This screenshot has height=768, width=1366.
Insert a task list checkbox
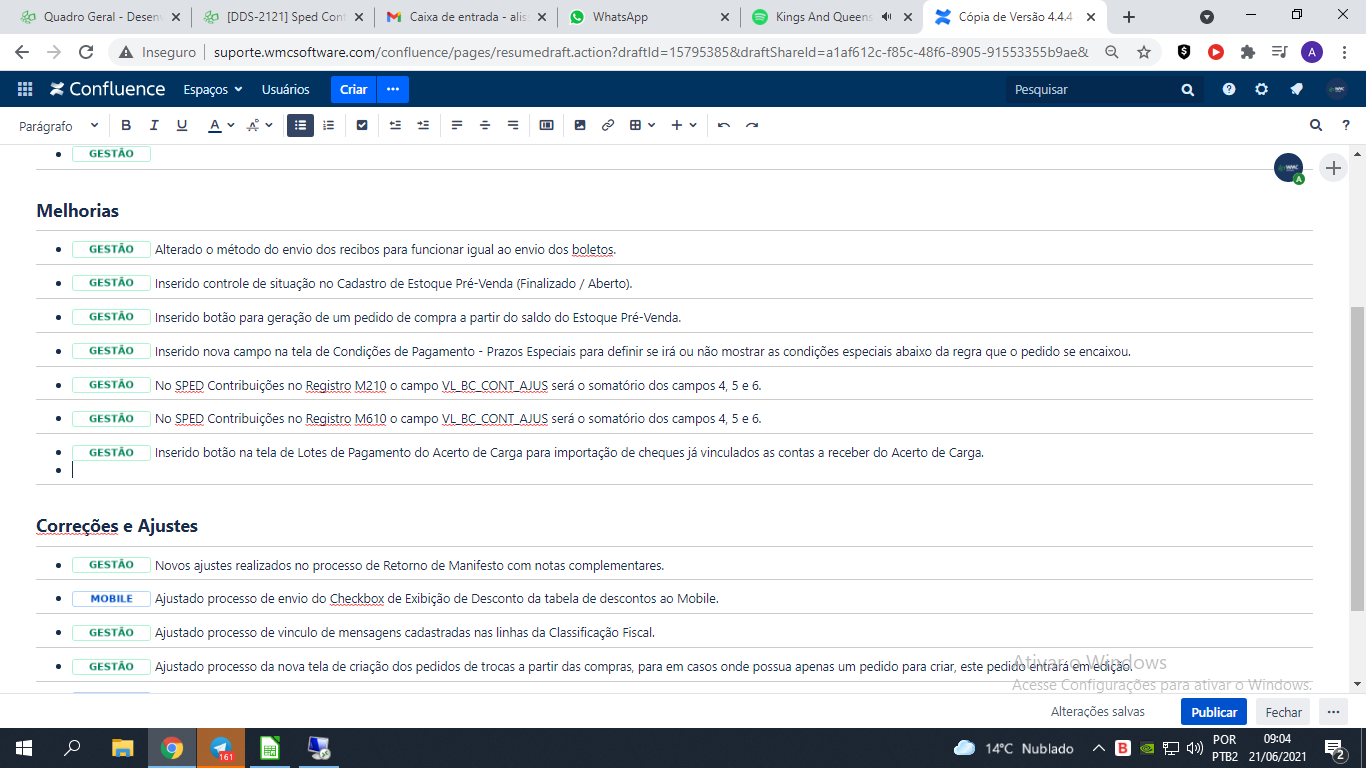(x=362, y=125)
